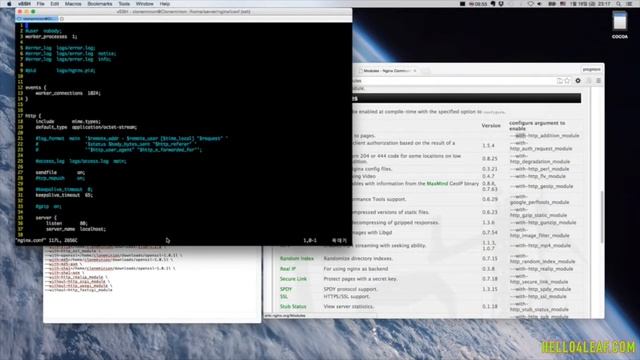
Task: Click the browser vertical scrollbar
Action: (x=602, y=216)
